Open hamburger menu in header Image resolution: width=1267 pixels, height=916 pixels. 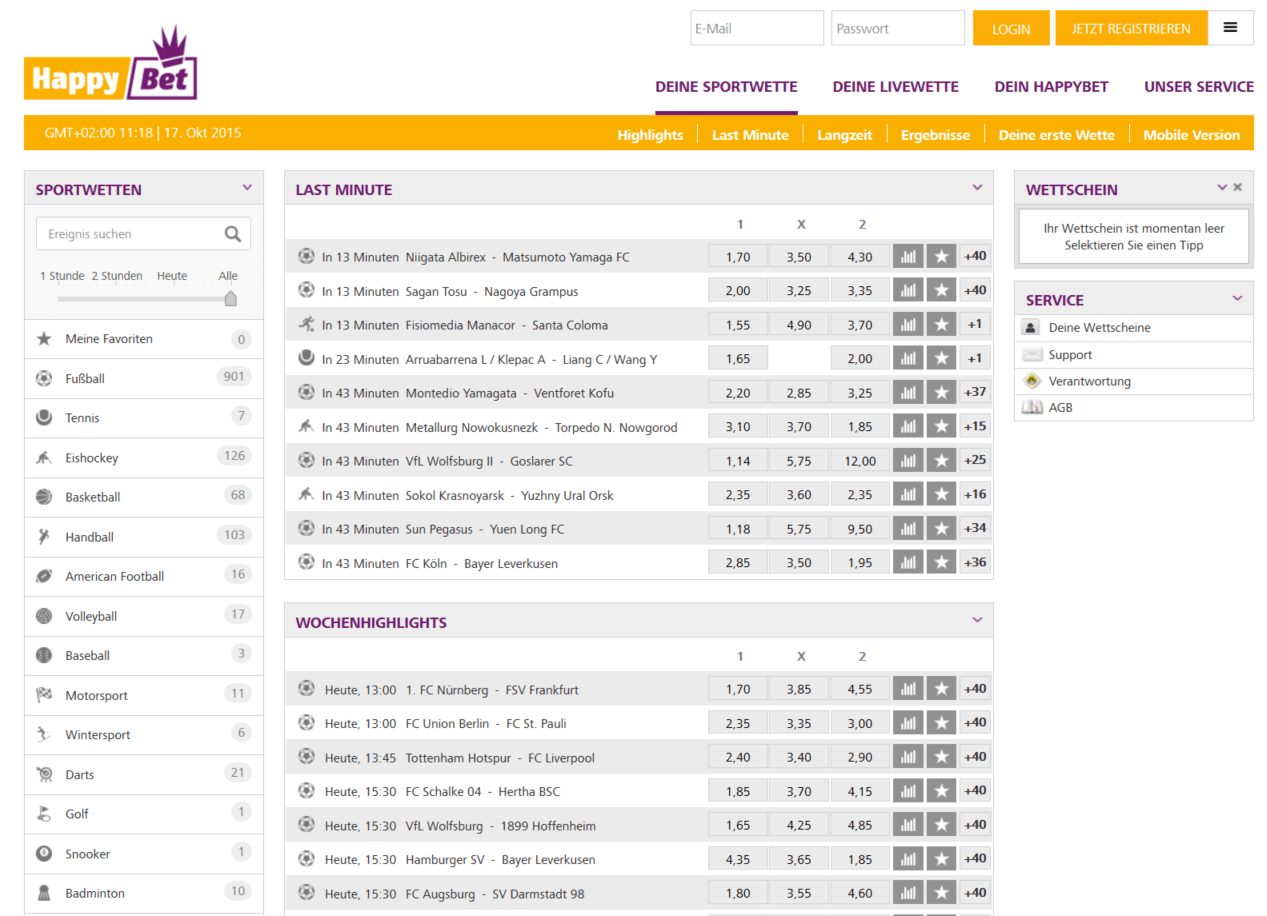pos(1231,28)
